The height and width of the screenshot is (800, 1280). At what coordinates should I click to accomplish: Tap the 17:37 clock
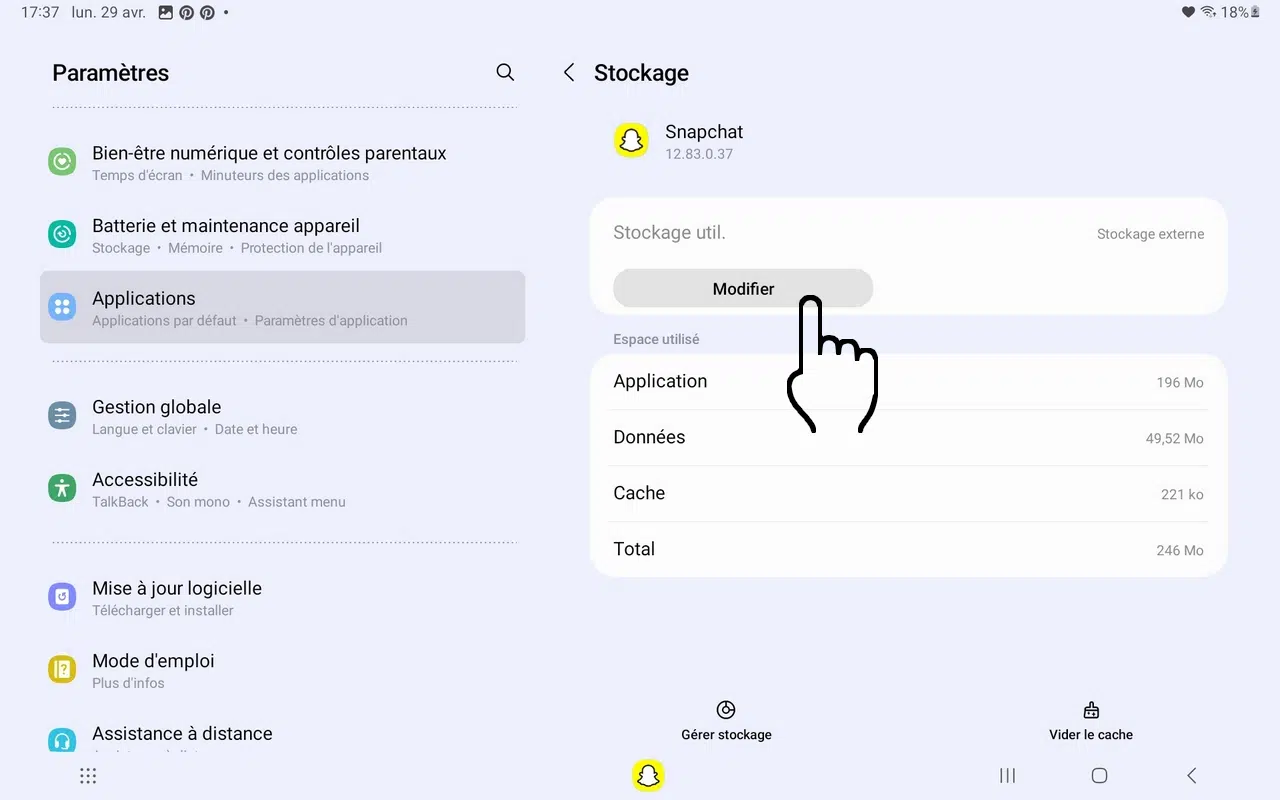pyautogui.click(x=40, y=13)
